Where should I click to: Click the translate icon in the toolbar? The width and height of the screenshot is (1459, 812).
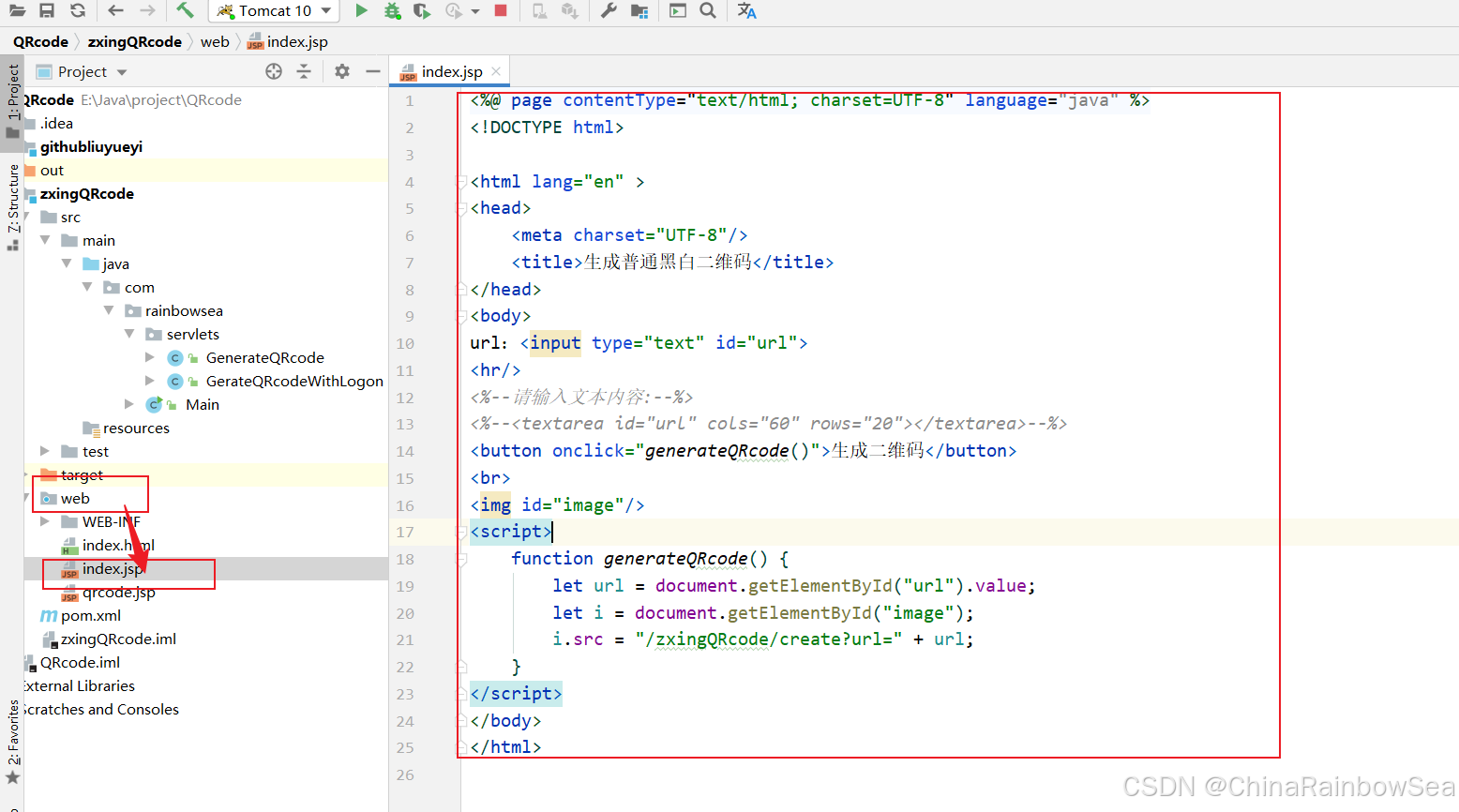tap(746, 10)
